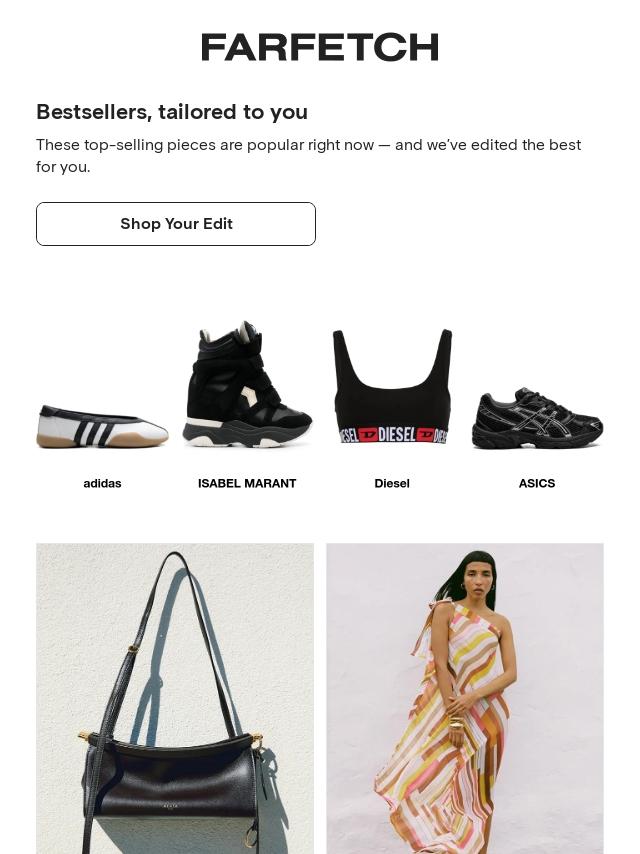View the striped one-shoulder dress model photo
The width and height of the screenshot is (640, 854).
[x=465, y=698]
